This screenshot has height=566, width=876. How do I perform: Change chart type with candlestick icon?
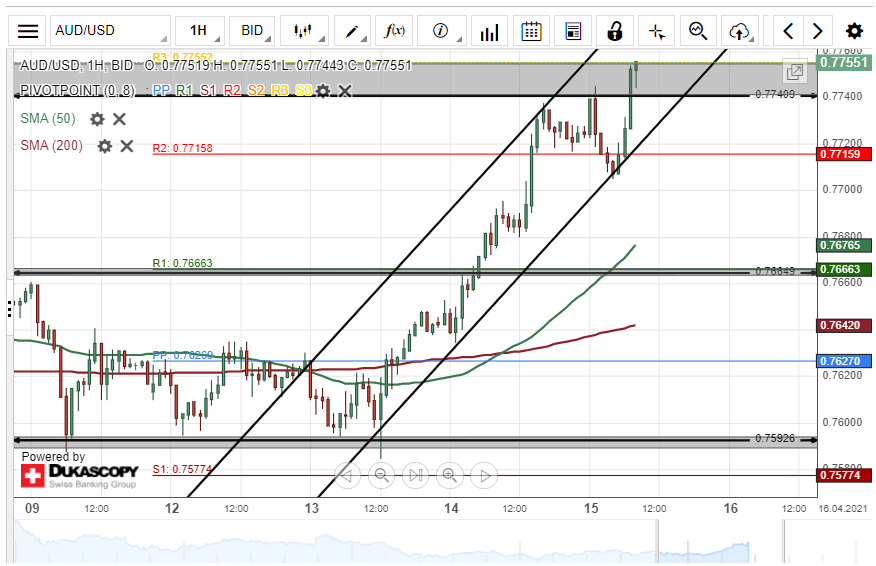(x=304, y=31)
